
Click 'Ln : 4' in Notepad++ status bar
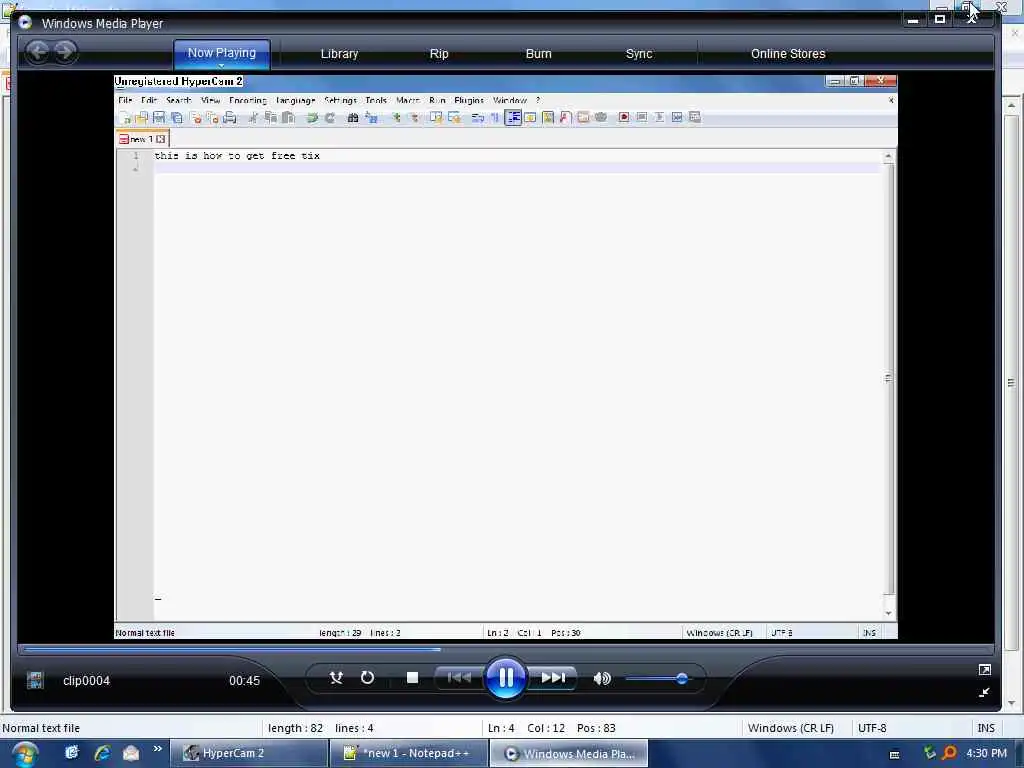pyautogui.click(x=501, y=728)
